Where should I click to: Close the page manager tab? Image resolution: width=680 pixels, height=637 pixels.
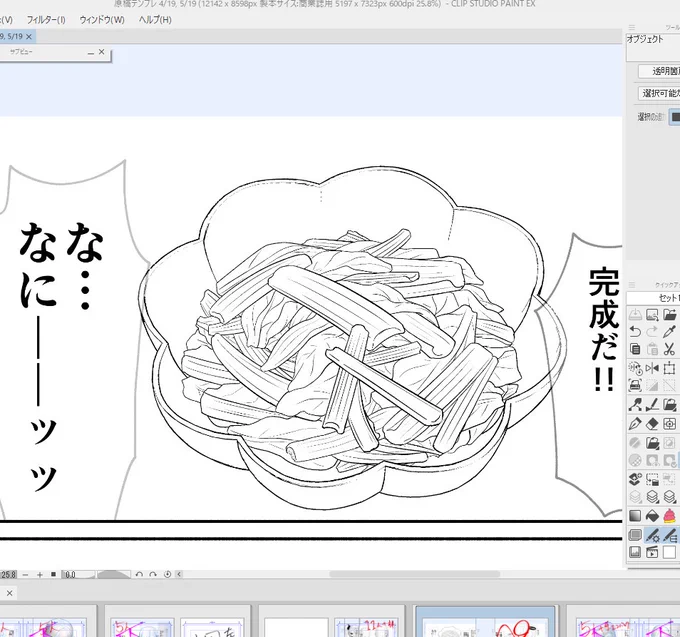tap(10, 593)
